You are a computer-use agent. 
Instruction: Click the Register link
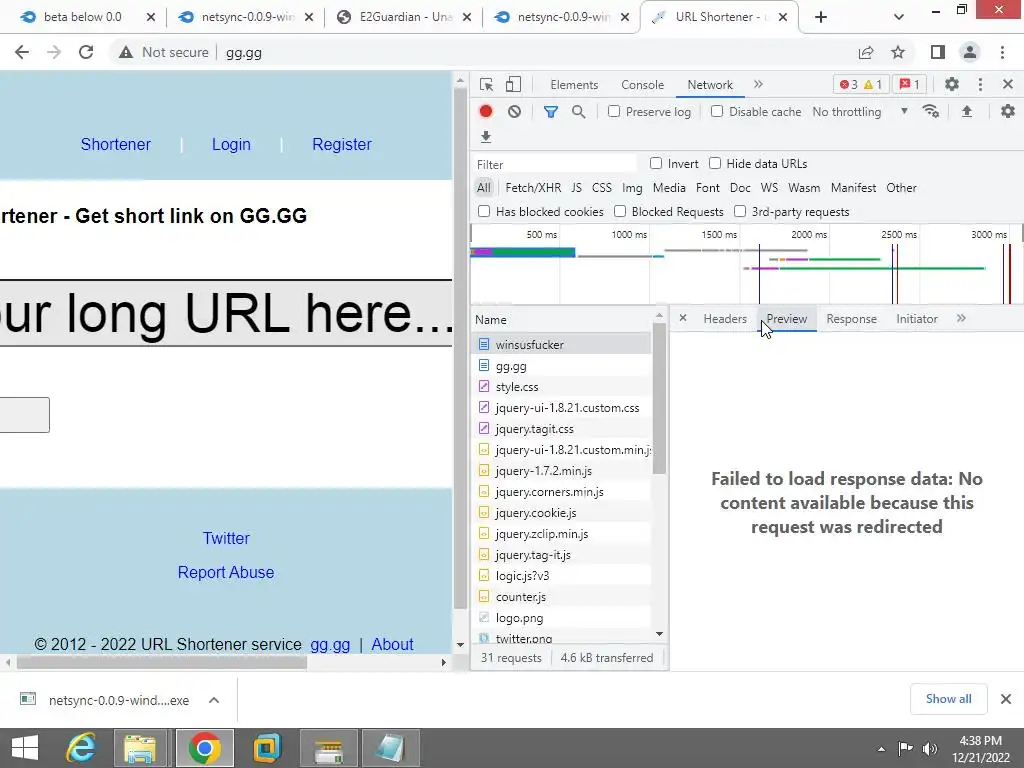tap(342, 144)
